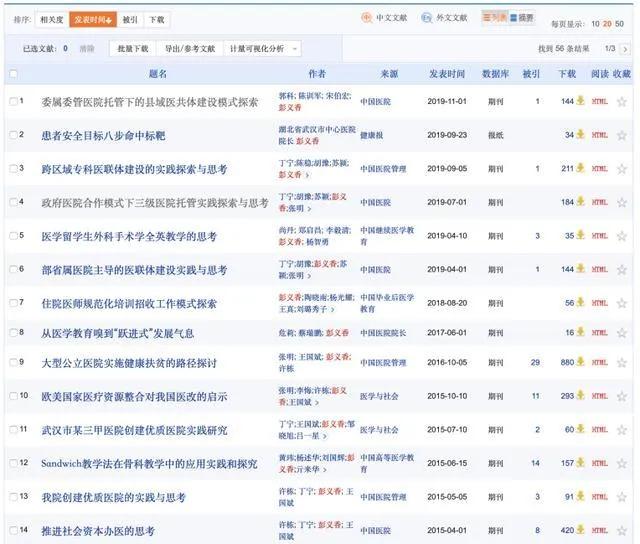Go to next results page arrow
Screen dimensions: 640x544
(624, 49)
